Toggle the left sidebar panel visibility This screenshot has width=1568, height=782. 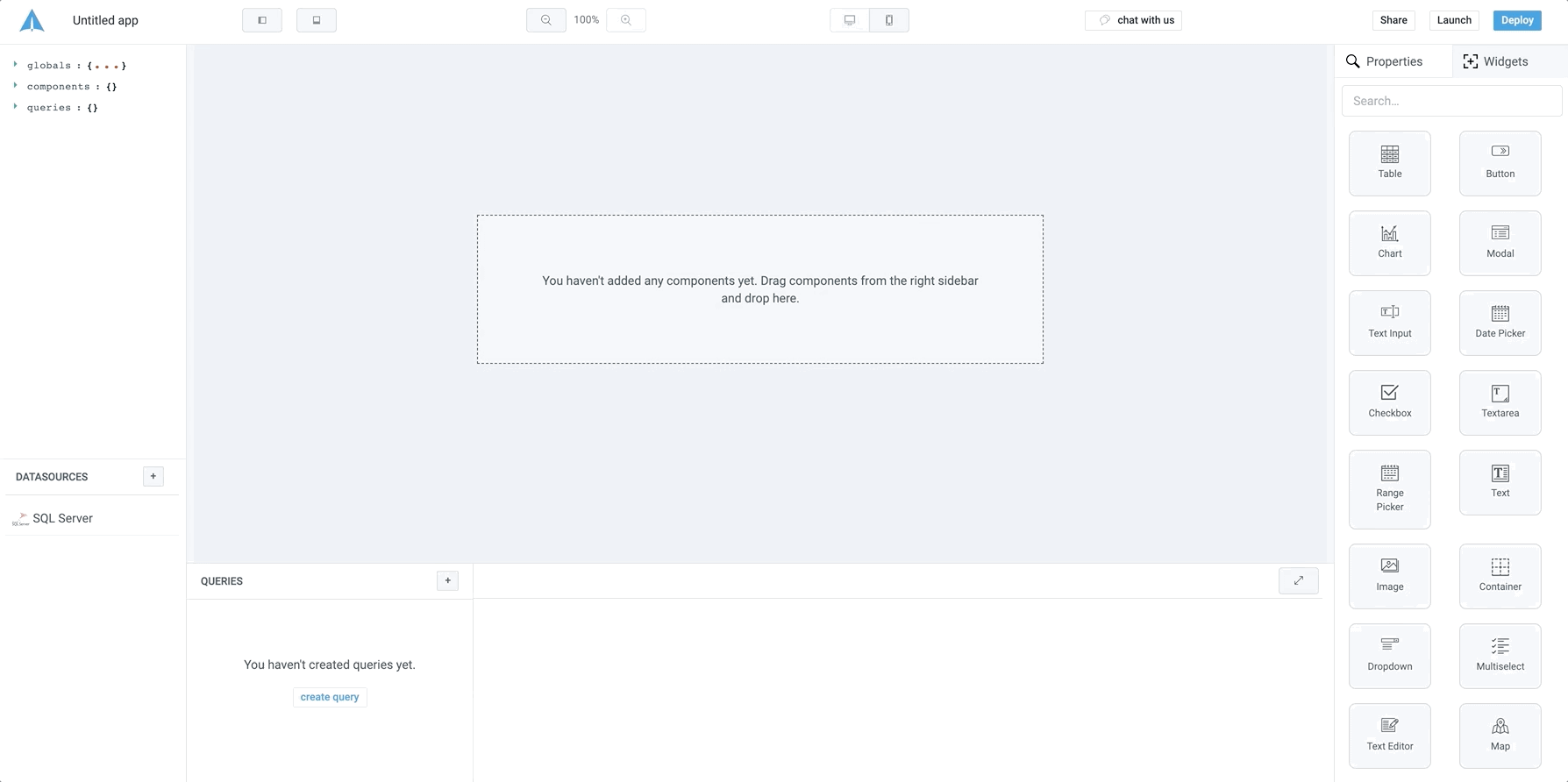262,20
